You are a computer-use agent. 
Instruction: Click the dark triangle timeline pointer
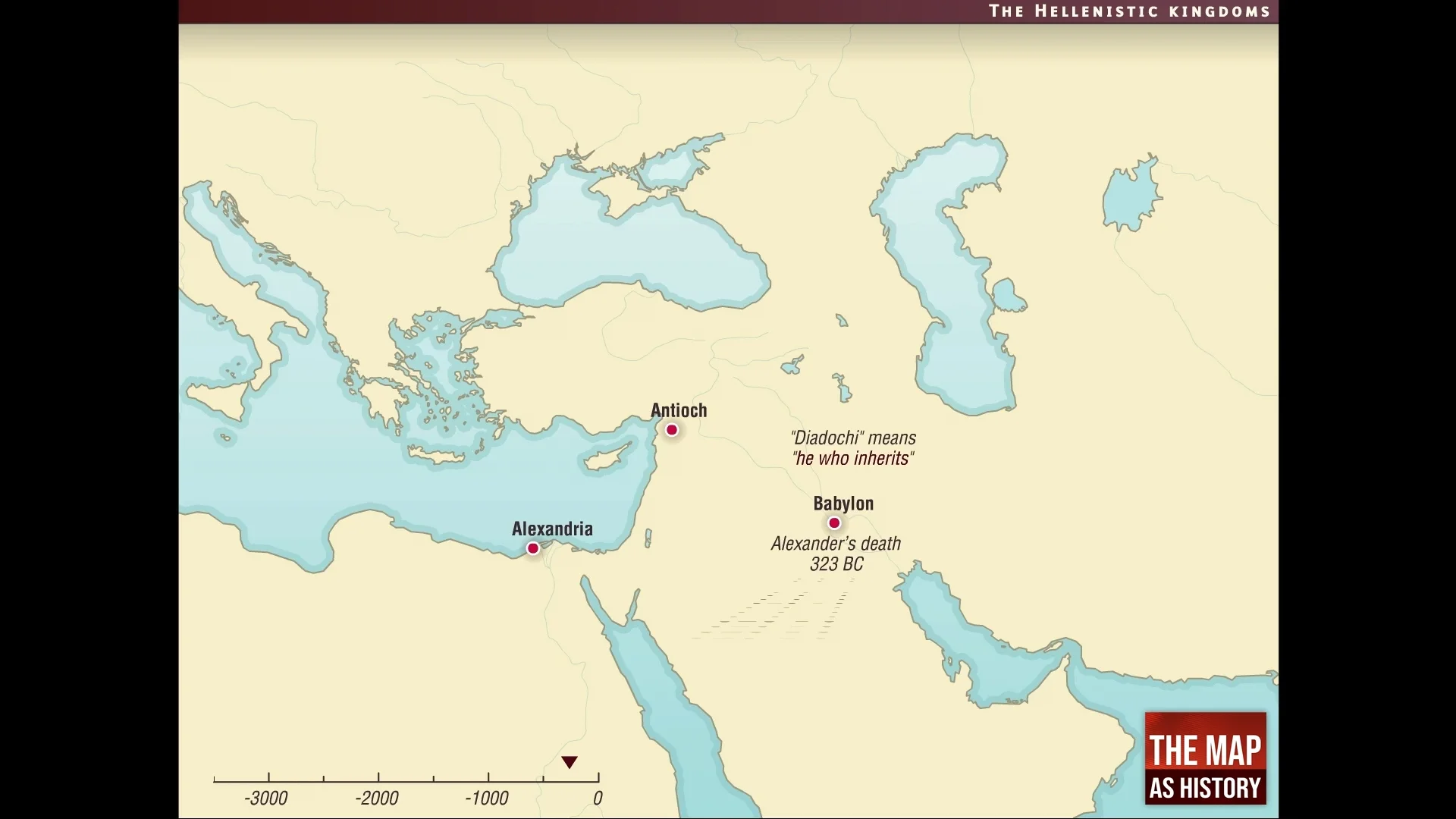(570, 762)
